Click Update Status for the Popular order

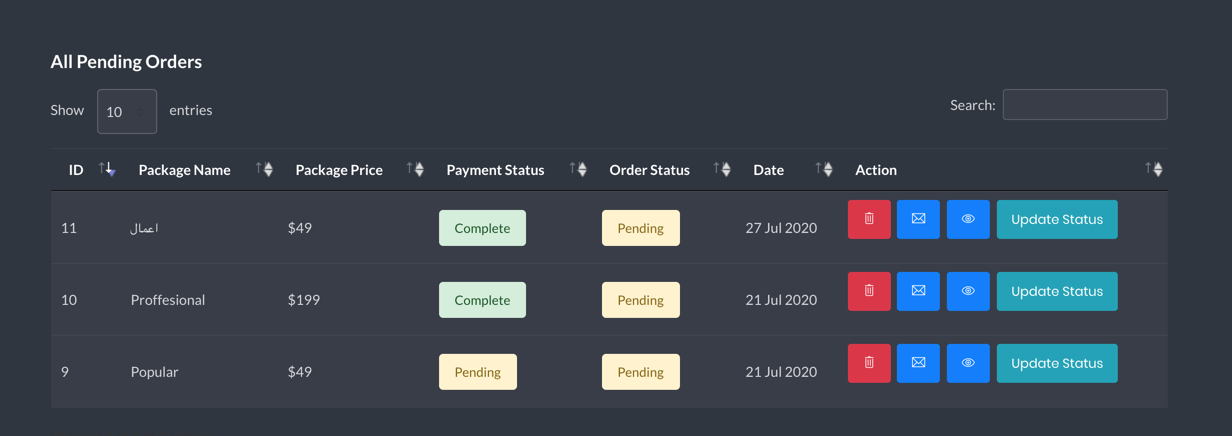[1057, 363]
